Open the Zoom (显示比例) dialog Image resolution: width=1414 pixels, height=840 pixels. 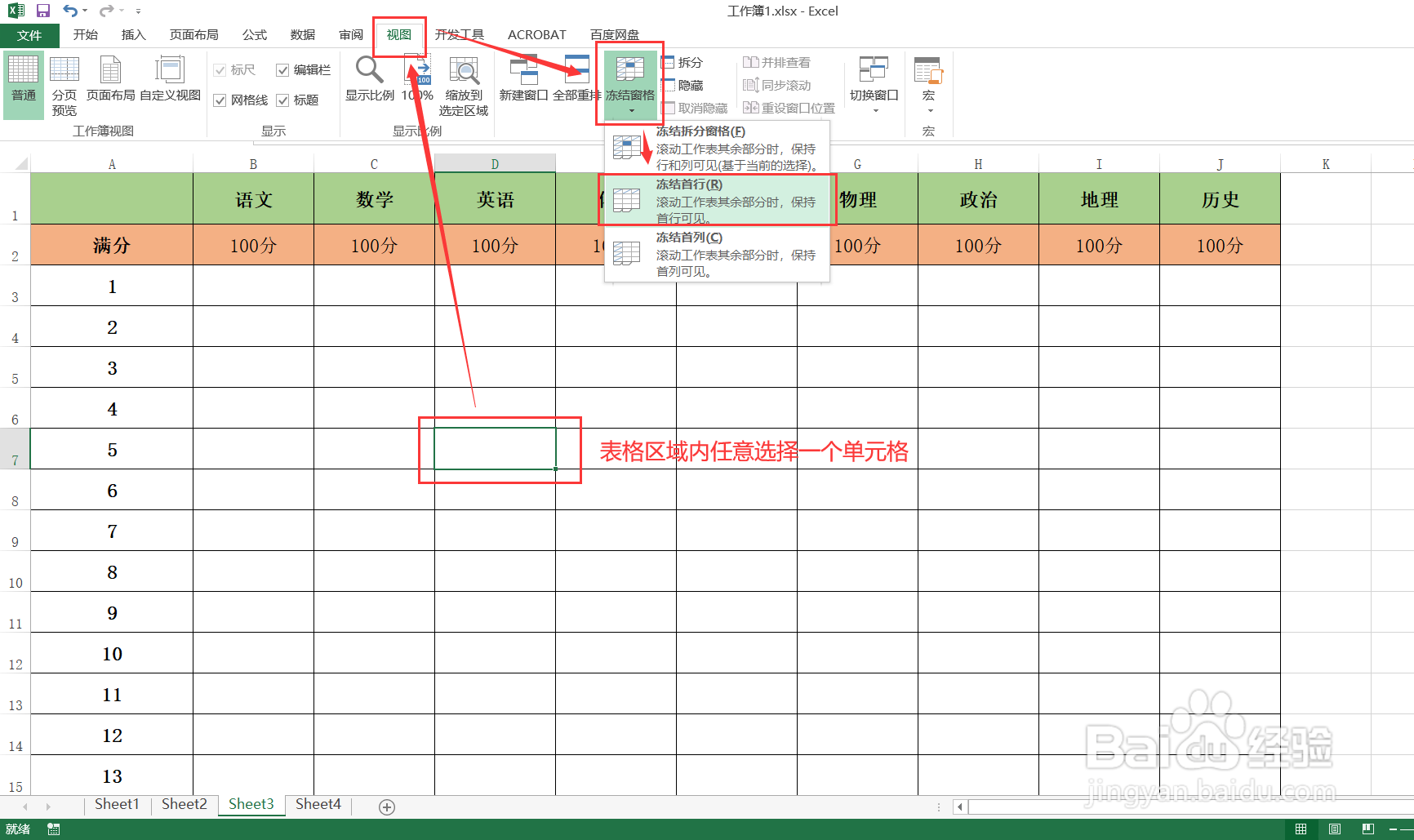[x=370, y=79]
